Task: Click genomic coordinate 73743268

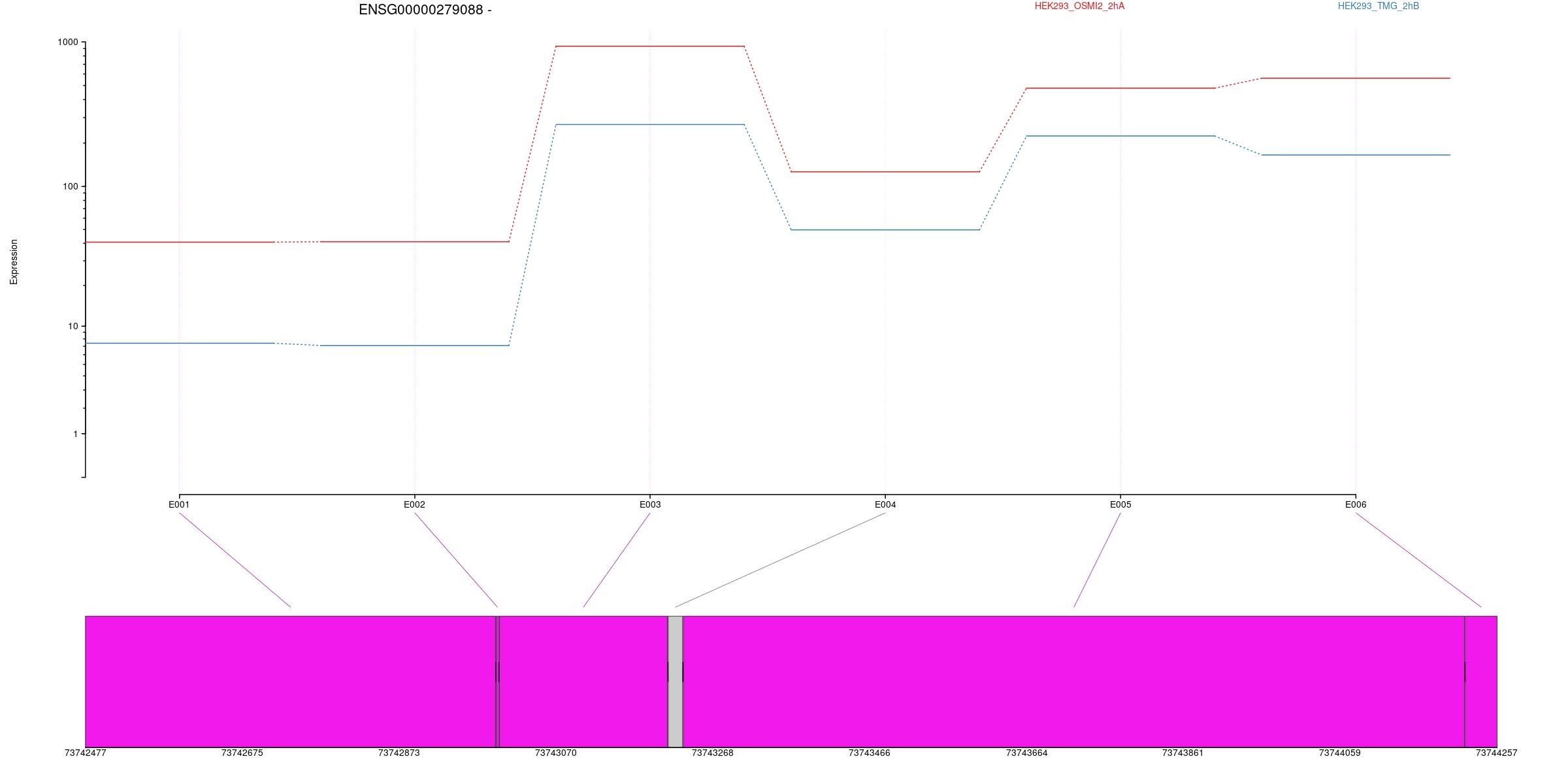Action: [x=713, y=753]
